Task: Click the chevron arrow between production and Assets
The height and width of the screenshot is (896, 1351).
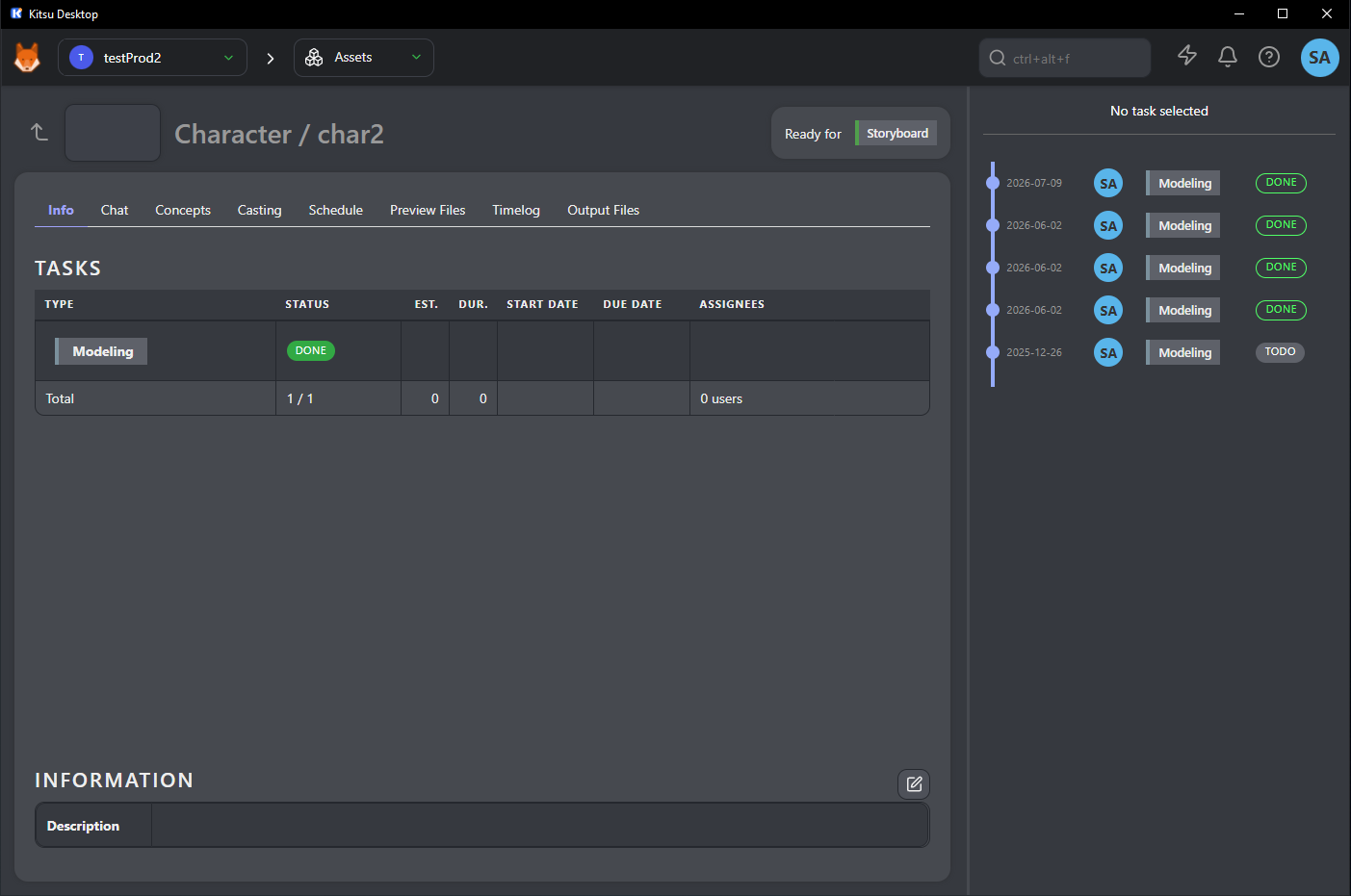Action: (271, 59)
